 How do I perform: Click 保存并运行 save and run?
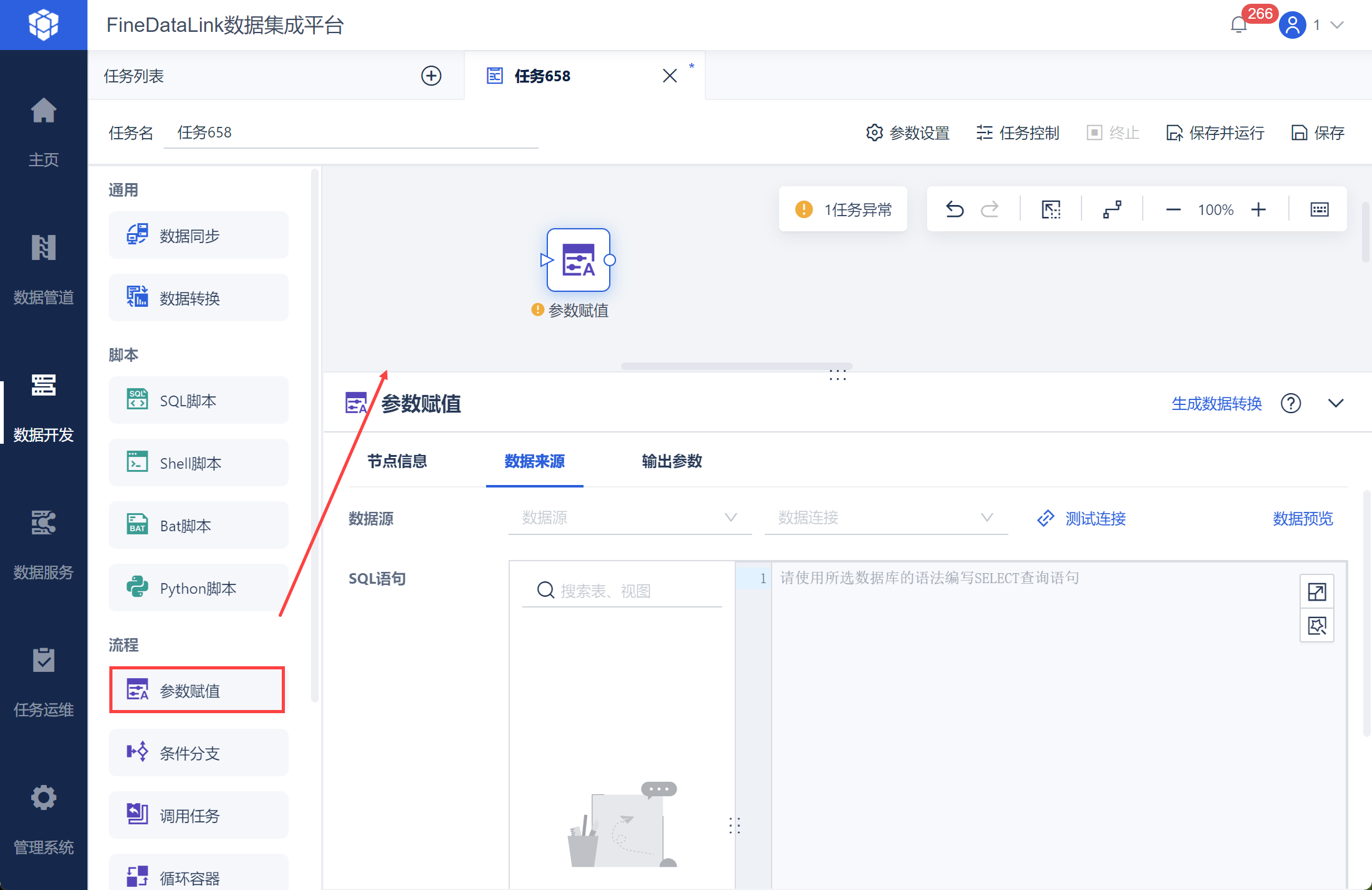click(1215, 132)
